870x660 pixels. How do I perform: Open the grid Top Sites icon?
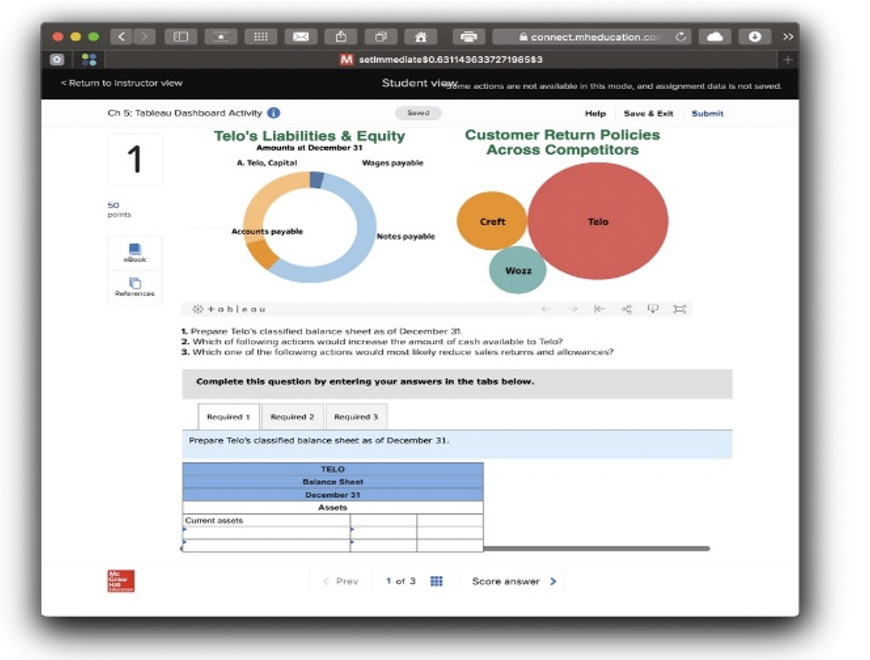click(x=261, y=37)
